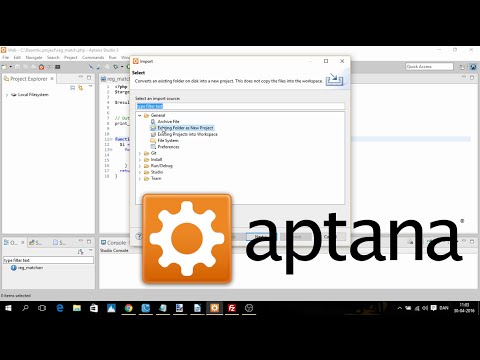Maximize the editor area

(x=472, y=77)
